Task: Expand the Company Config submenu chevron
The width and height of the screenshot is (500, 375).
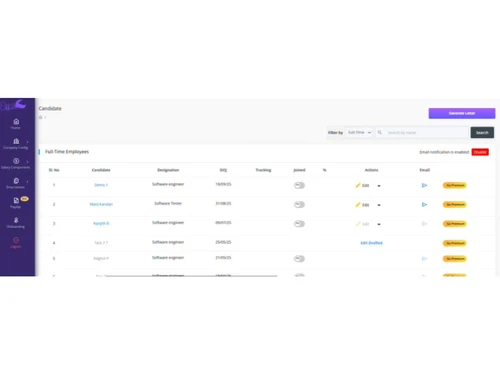Action: pos(27,142)
